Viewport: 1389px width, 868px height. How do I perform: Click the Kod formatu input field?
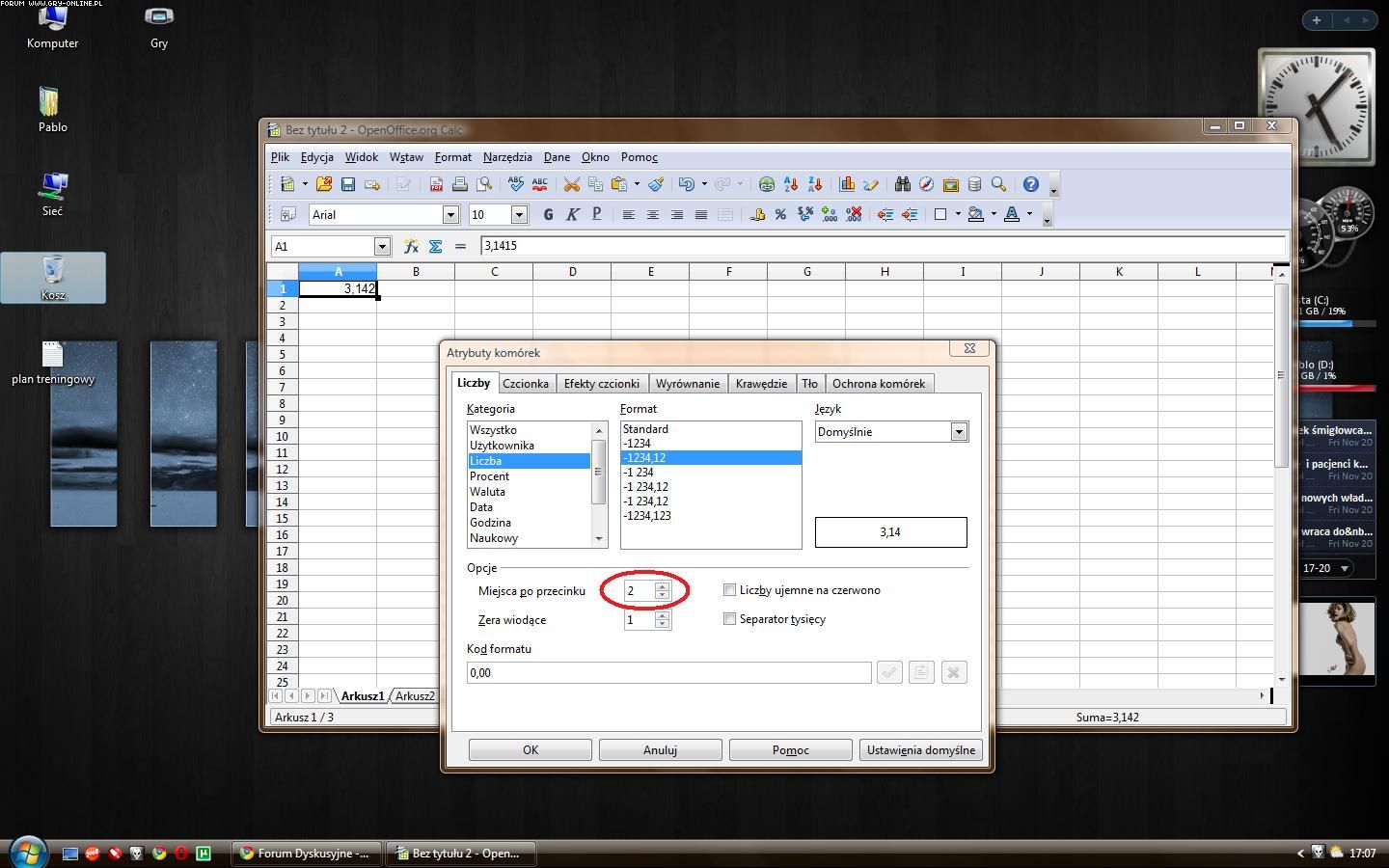[x=668, y=673]
